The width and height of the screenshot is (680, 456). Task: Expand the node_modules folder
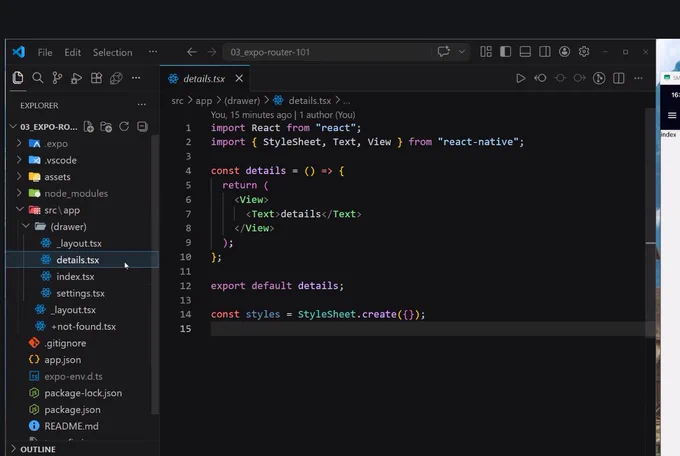click(x=19, y=193)
